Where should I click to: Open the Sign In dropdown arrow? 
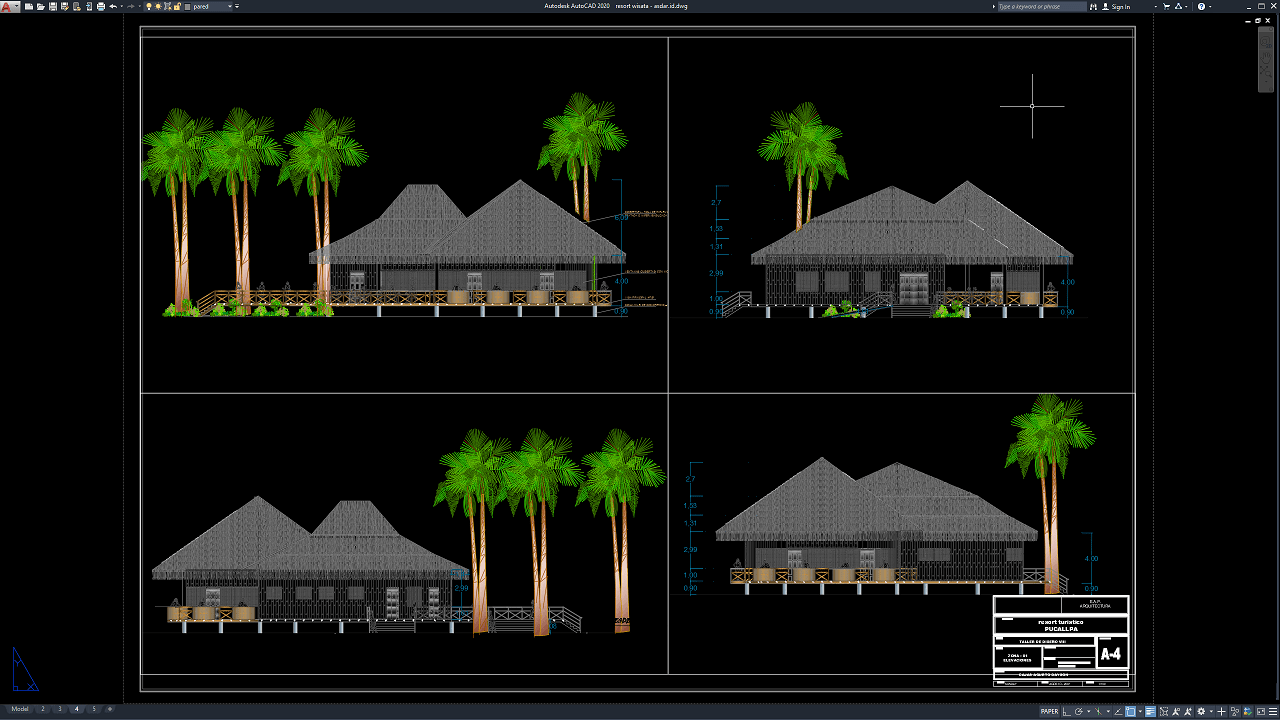[x=1155, y=6]
